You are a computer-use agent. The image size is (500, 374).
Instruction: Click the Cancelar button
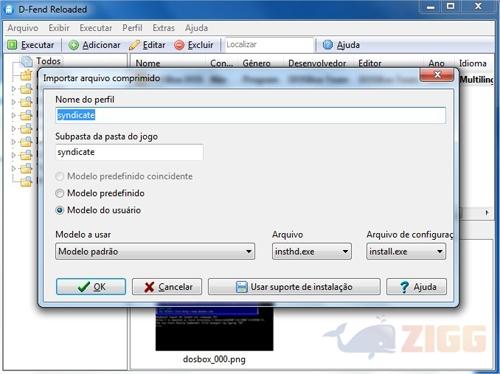[167, 287]
